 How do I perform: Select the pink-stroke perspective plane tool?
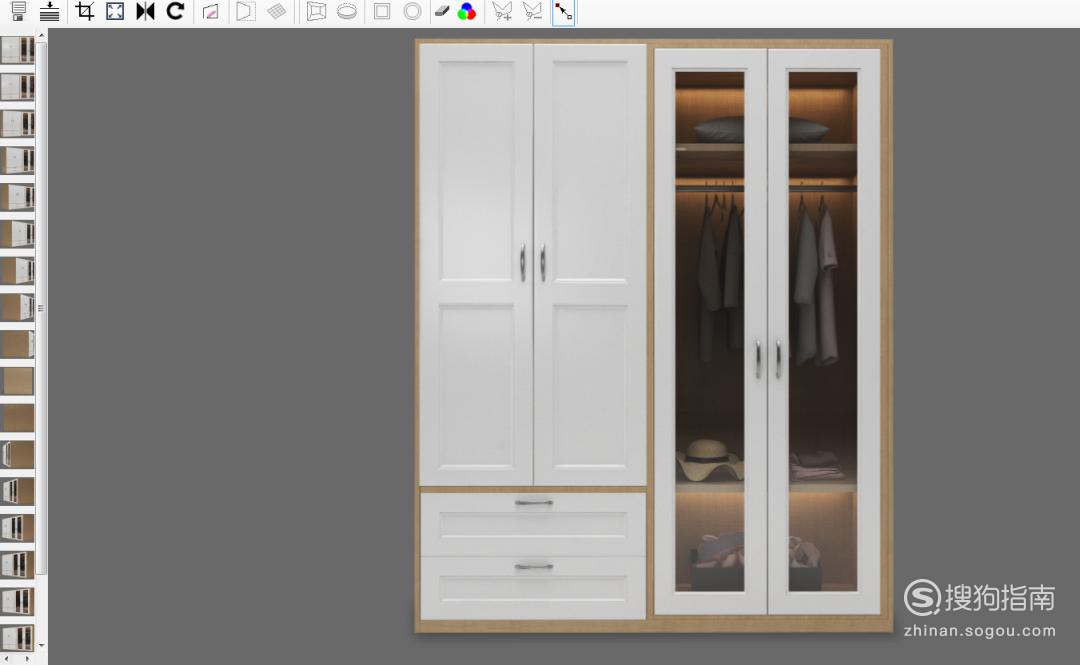tap(211, 12)
